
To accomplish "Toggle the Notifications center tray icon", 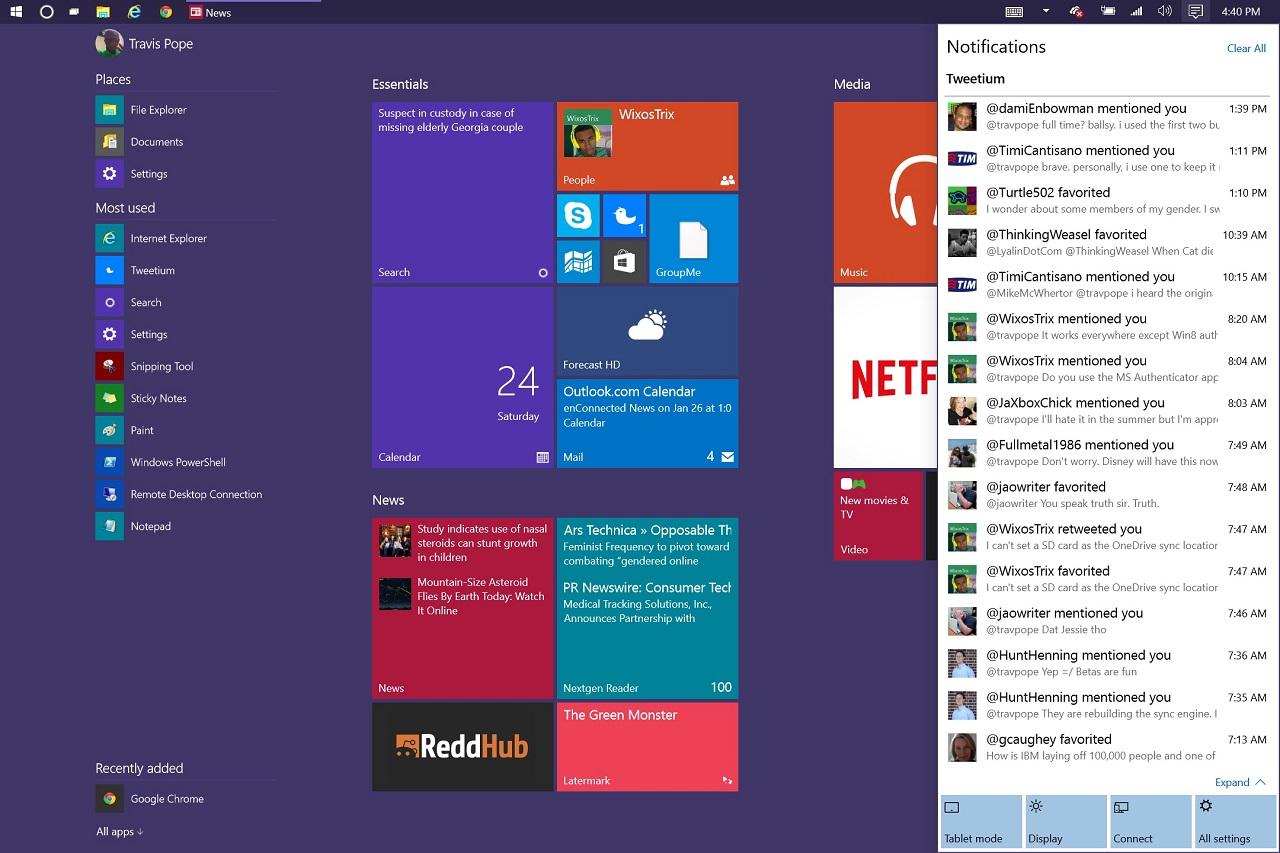I will (x=1194, y=12).
